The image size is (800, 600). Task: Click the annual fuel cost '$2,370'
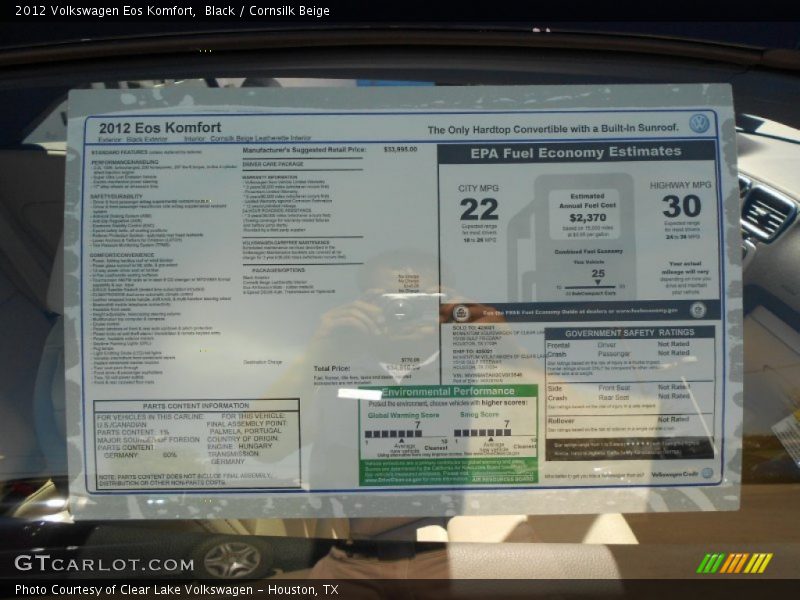pos(588,218)
